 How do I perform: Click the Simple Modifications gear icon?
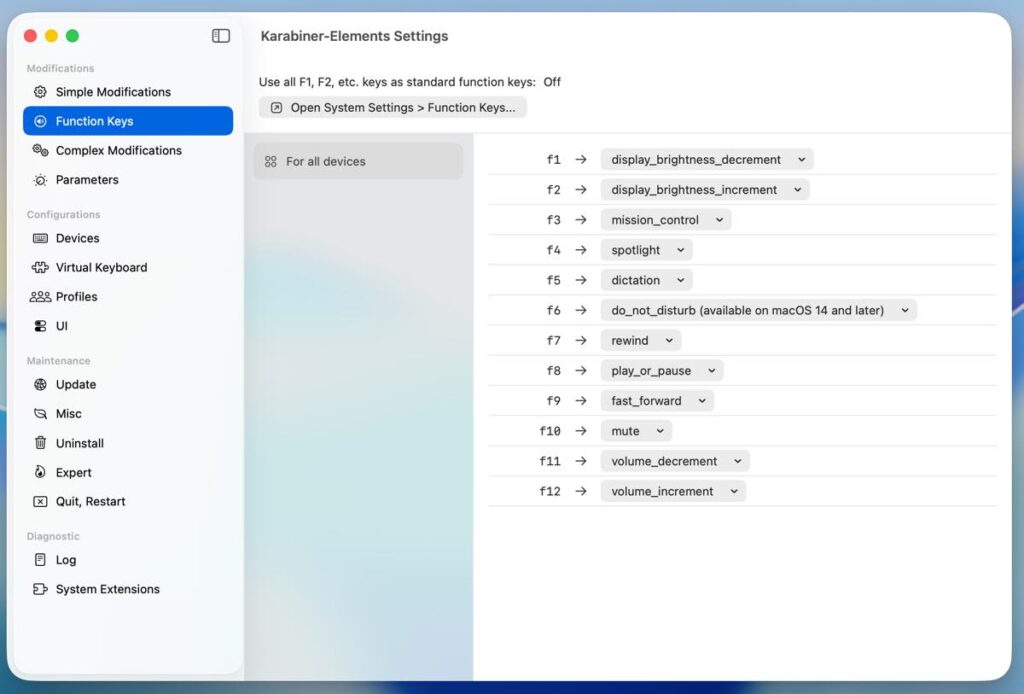(x=40, y=92)
